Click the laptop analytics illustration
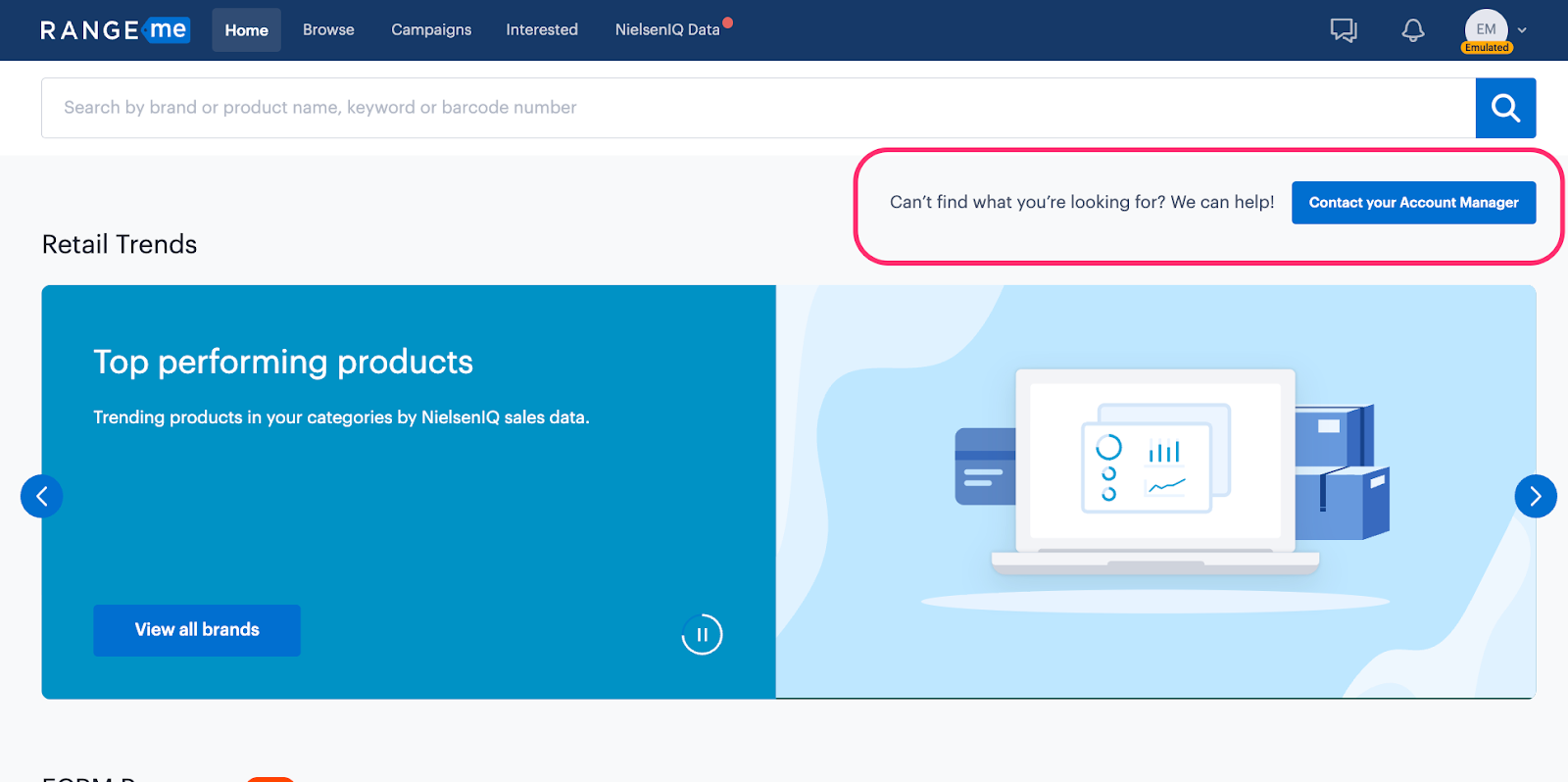Image resolution: width=1568 pixels, height=782 pixels. [1156, 470]
